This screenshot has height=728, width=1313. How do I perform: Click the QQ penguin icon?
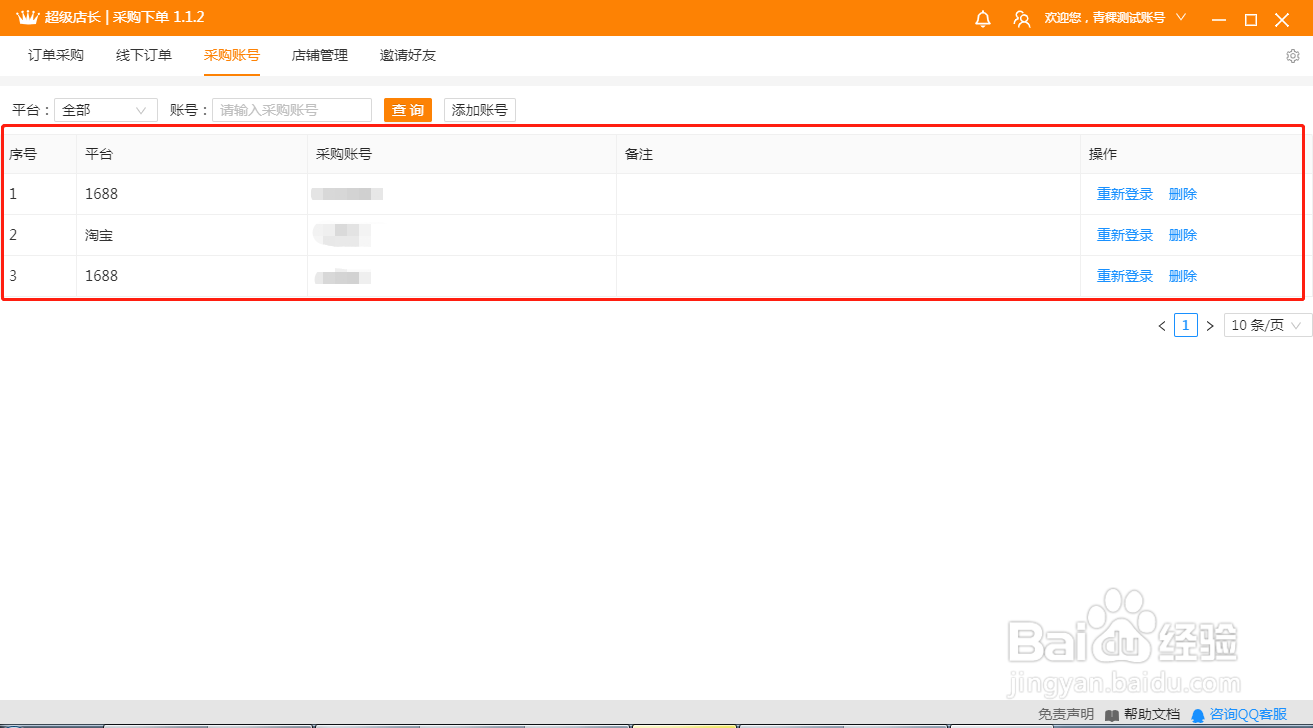coord(1198,715)
